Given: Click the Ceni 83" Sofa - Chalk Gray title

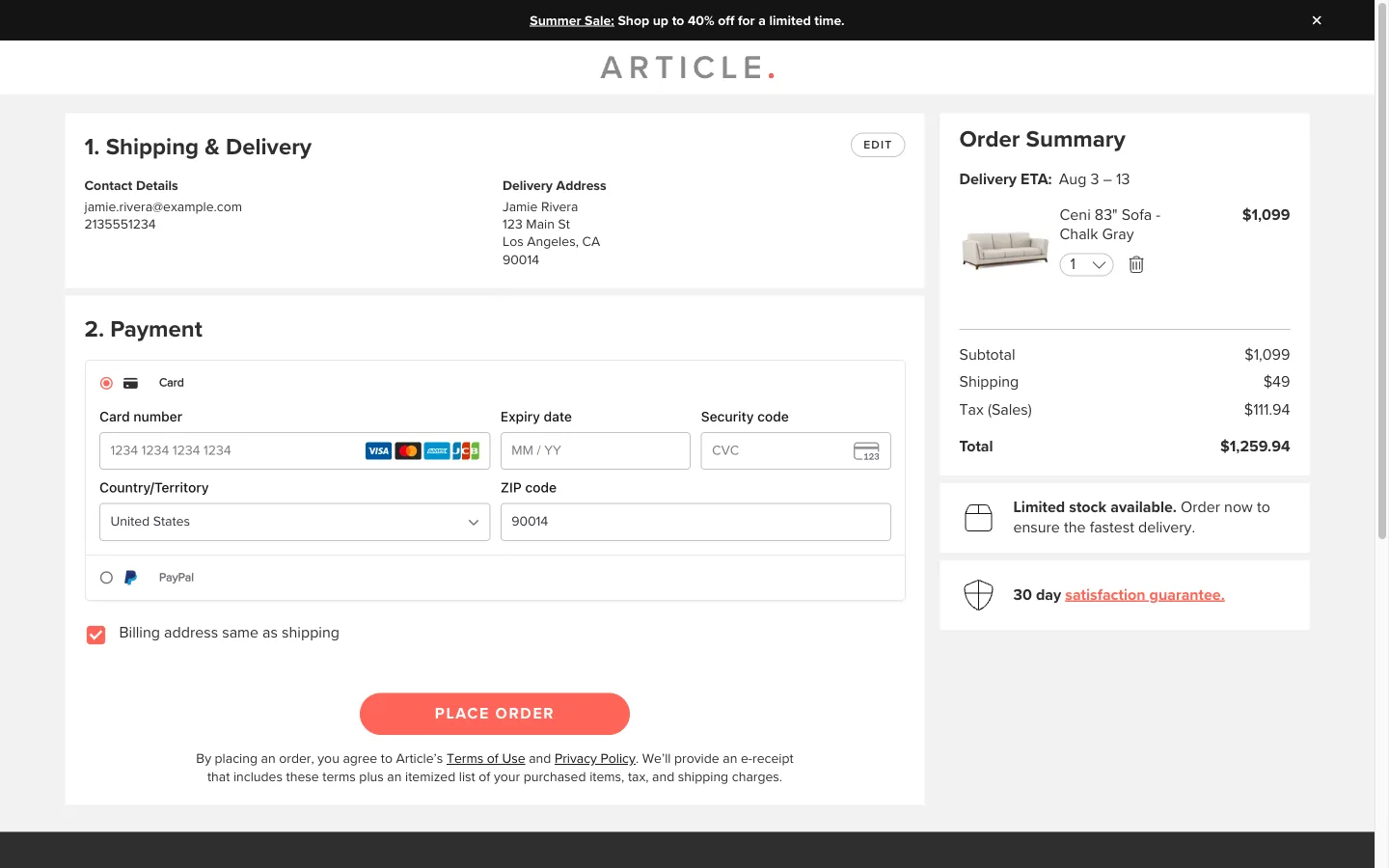Looking at the screenshot, I should coord(1109,225).
